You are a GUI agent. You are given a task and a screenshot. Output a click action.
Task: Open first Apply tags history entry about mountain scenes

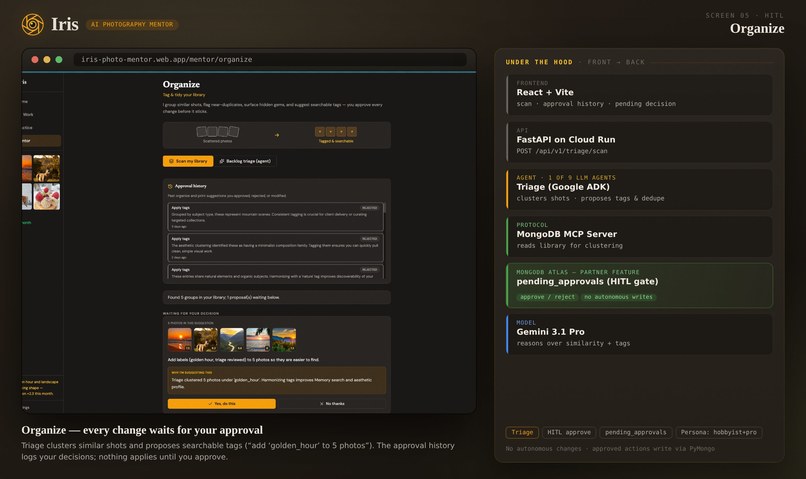(x=275, y=216)
